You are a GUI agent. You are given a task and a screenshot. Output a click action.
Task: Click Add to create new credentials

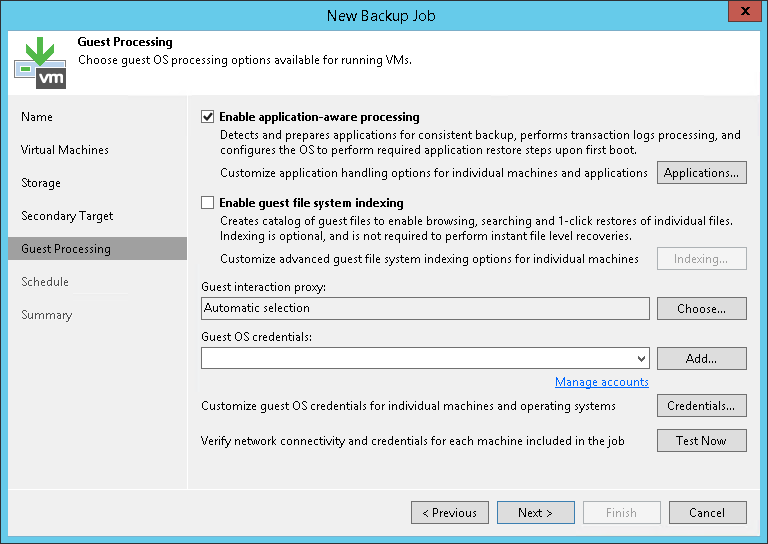tap(701, 358)
